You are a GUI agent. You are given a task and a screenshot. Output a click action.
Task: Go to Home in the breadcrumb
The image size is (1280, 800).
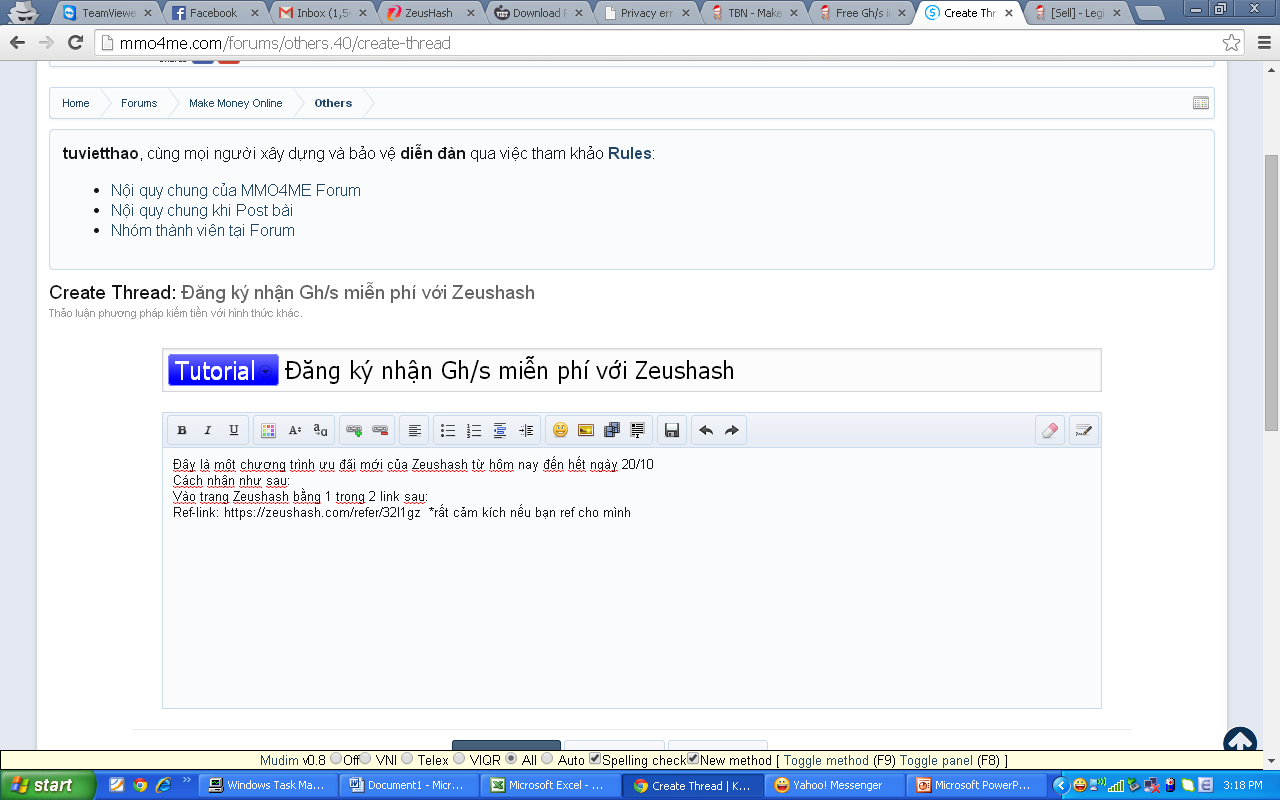pyautogui.click(x=75, y=103)
